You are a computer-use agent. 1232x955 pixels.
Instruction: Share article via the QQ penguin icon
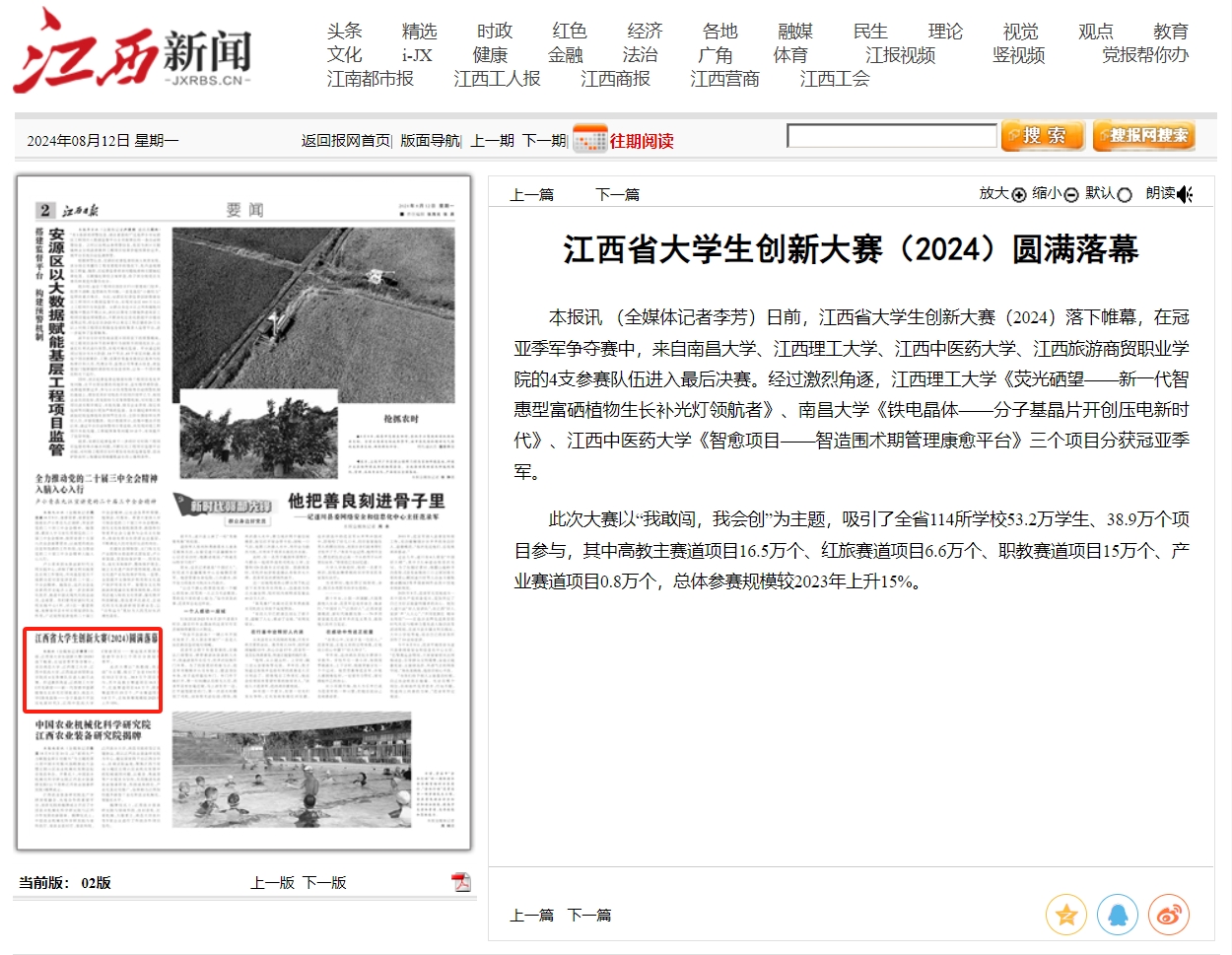point(1118,915)
